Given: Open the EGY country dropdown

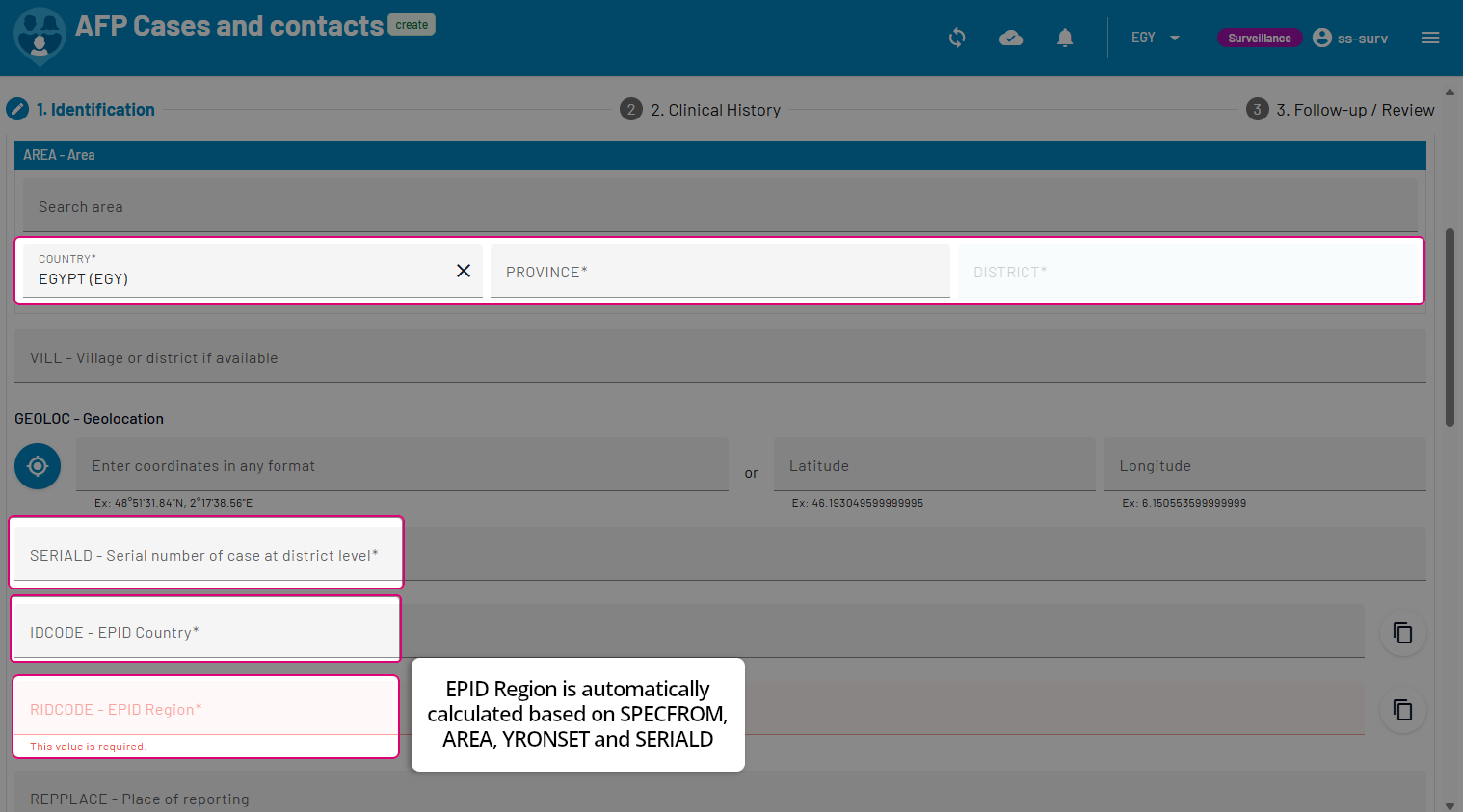Looking at the screenshot, I should point(1156,38).
